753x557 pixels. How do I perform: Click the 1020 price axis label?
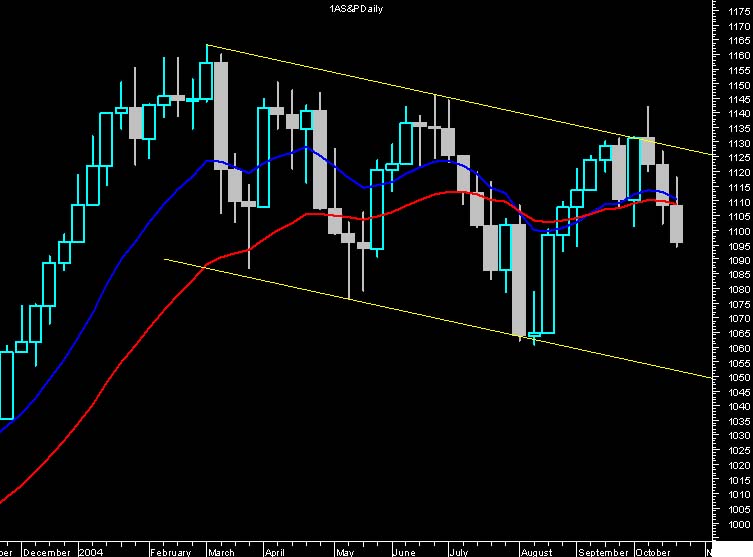click(739, 465)
